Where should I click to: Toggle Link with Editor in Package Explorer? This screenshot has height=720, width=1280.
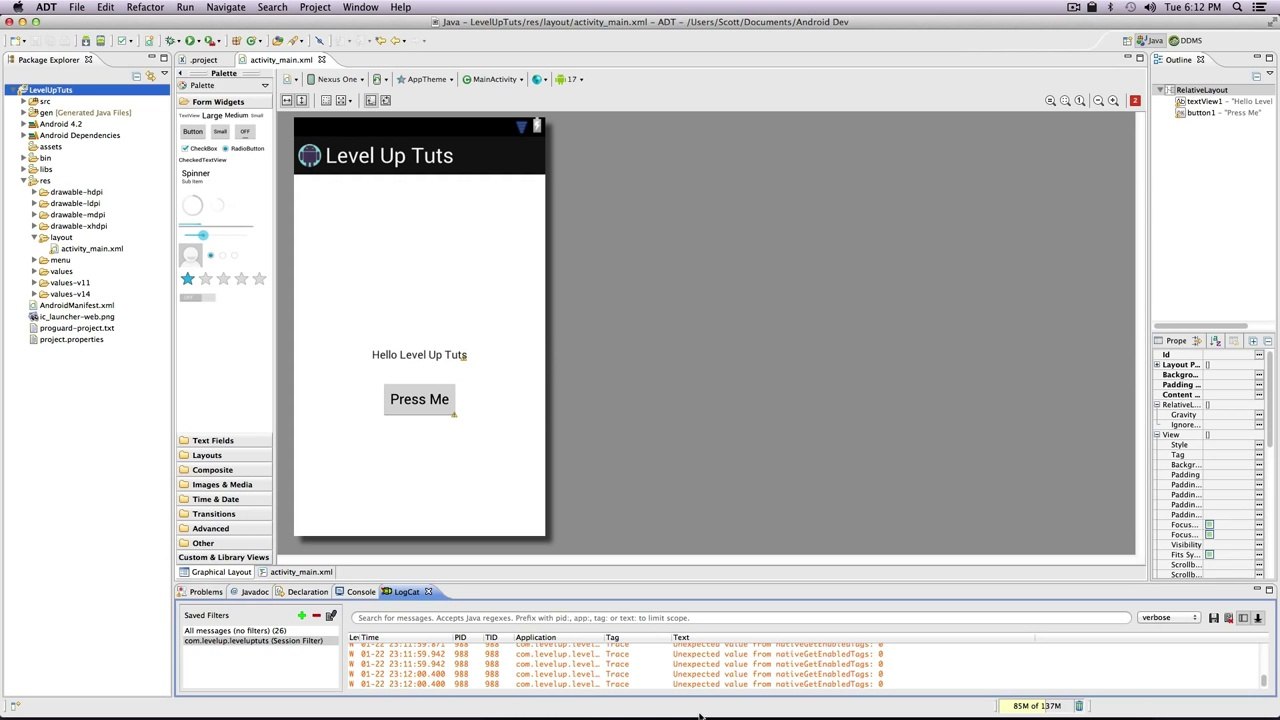pyautogui.click(x=150, y=76)
